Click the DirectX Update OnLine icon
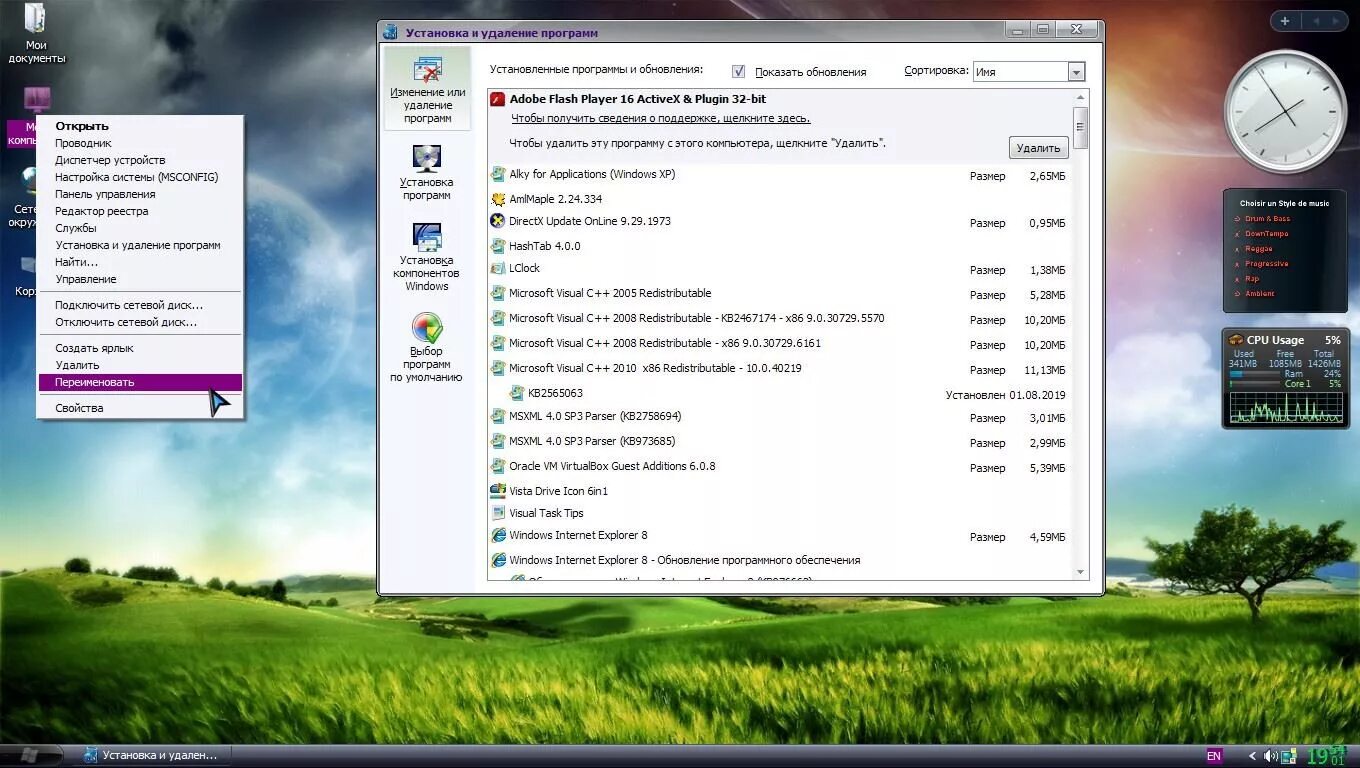The width and height of the screenshot is (1360, 768). [498, 221]
